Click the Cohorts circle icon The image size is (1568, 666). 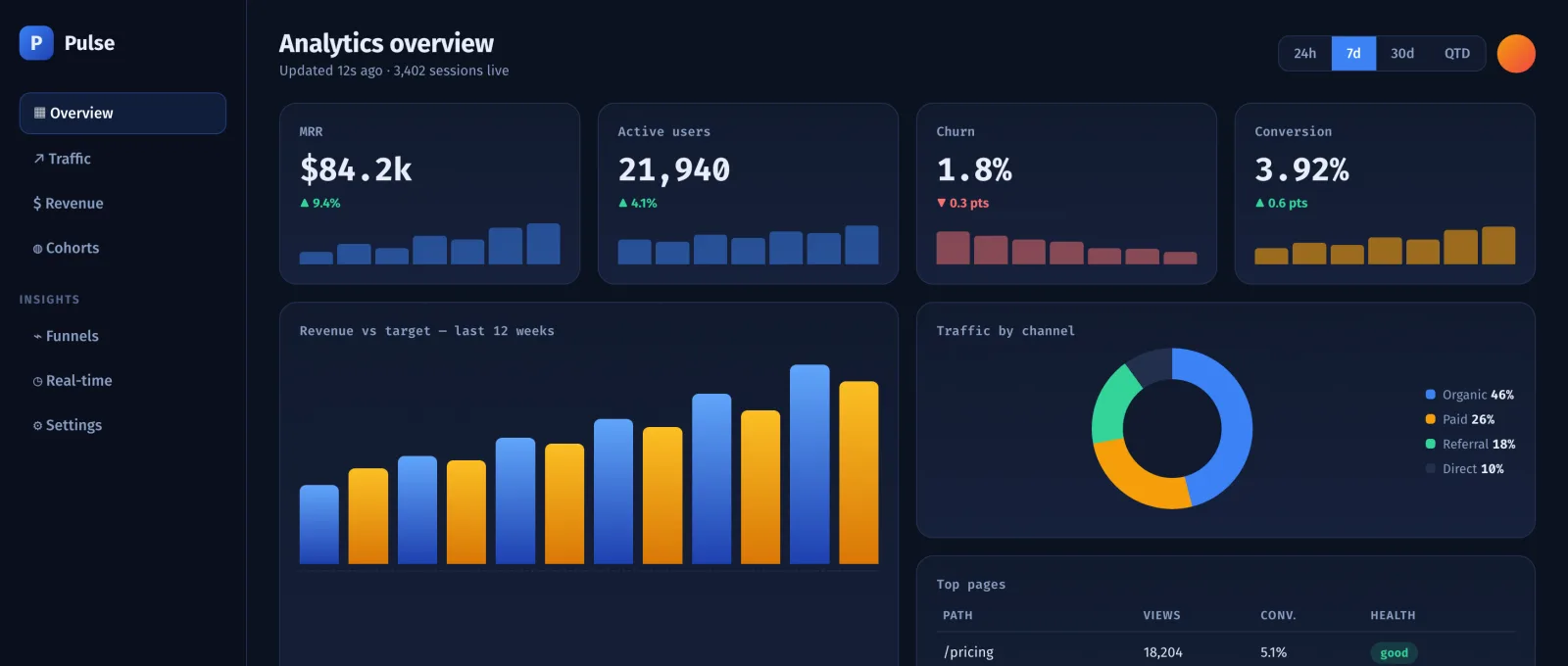tap(37, 249)
